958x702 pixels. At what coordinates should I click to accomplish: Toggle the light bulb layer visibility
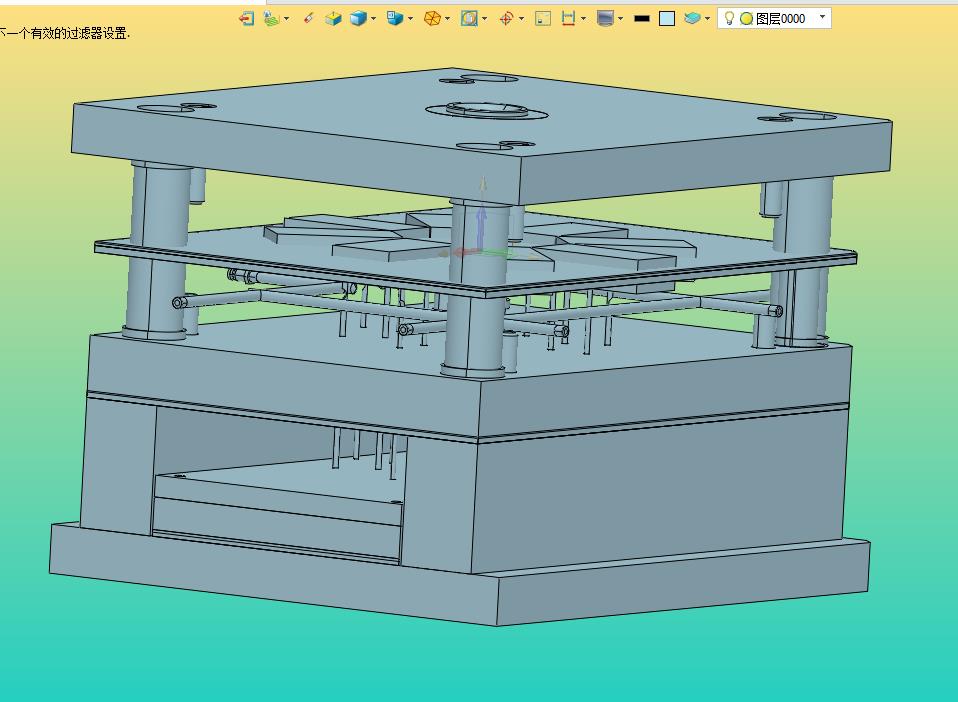click(x=729, y=18)
